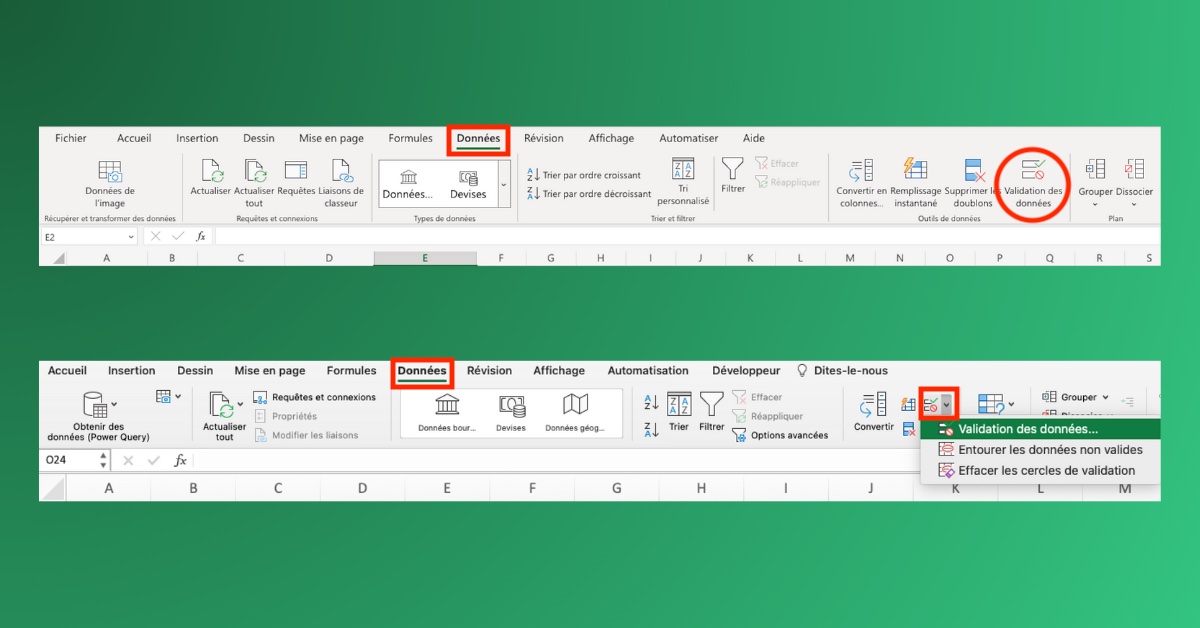Click name box stepper showing O24
Screen dimensions: 1200x628
104,461
